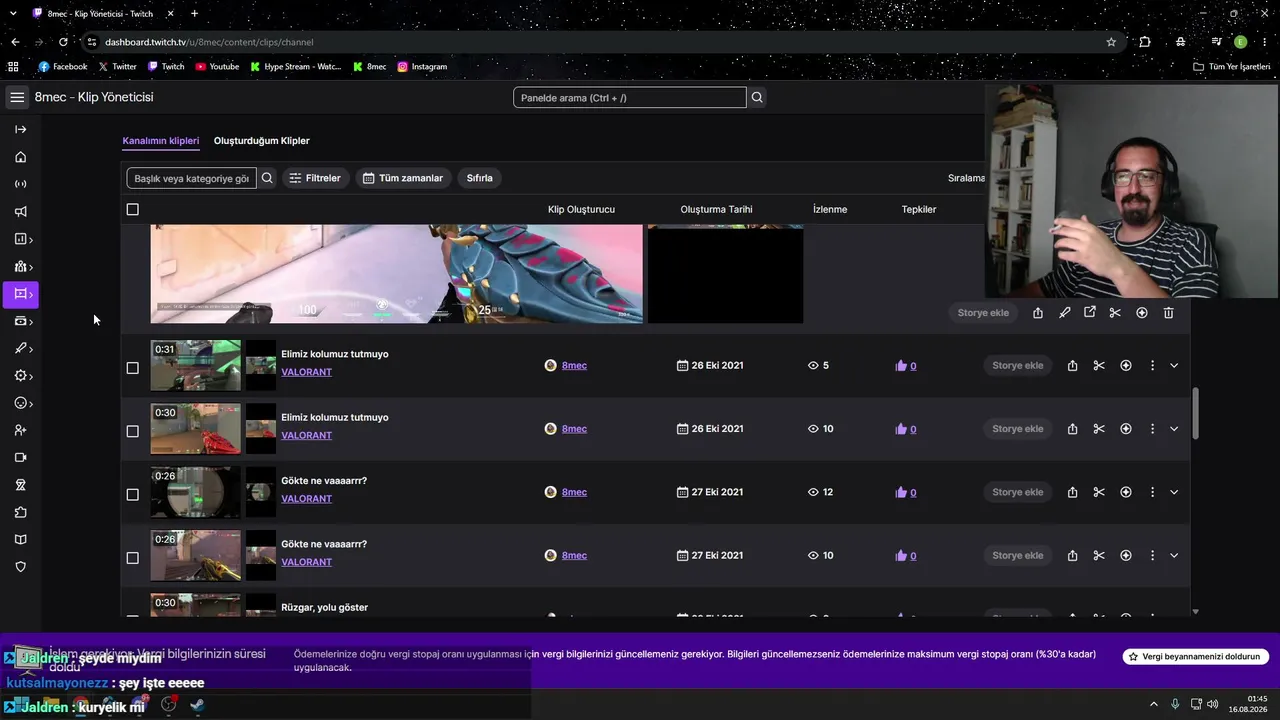Image resolution: width=1280 pixels, height=720 pixels.
Task: Open the Facebook bookmark
Action: click(x=63, y=67)
